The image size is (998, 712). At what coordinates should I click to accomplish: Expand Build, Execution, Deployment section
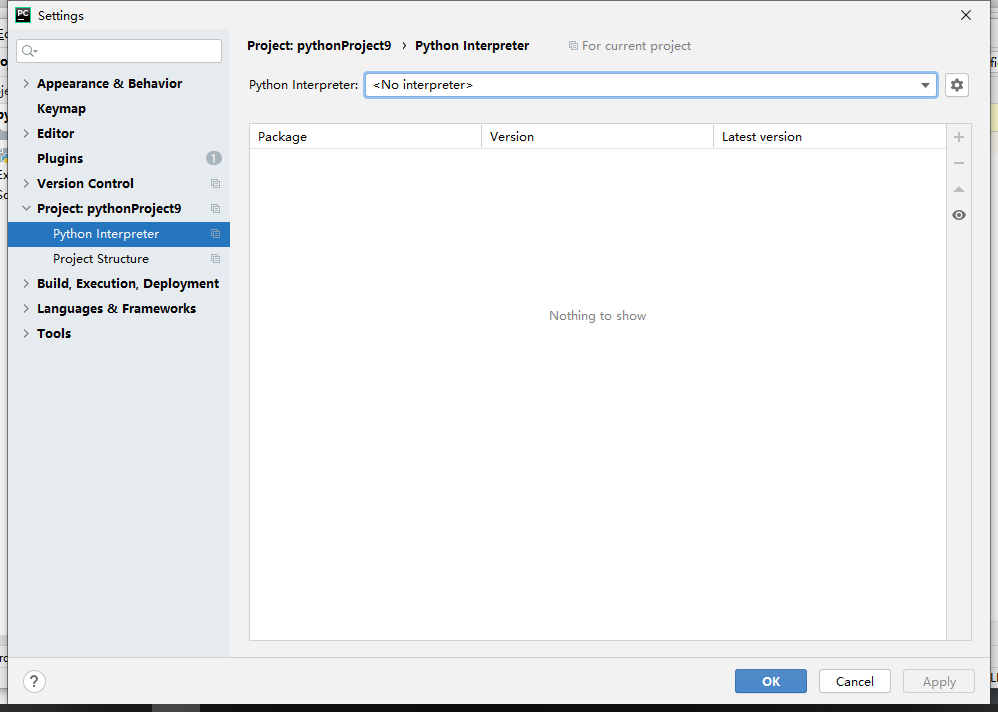(26, 284)
